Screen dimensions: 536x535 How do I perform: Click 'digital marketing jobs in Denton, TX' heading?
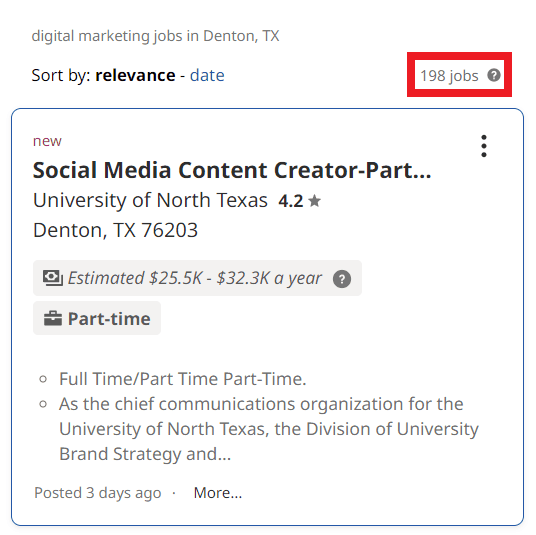[156, 36]
